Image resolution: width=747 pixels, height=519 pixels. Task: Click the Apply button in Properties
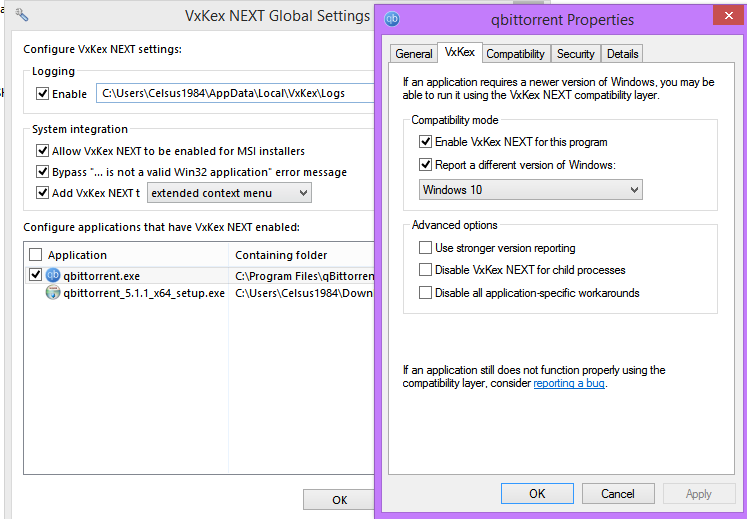[x=699, y=493]
